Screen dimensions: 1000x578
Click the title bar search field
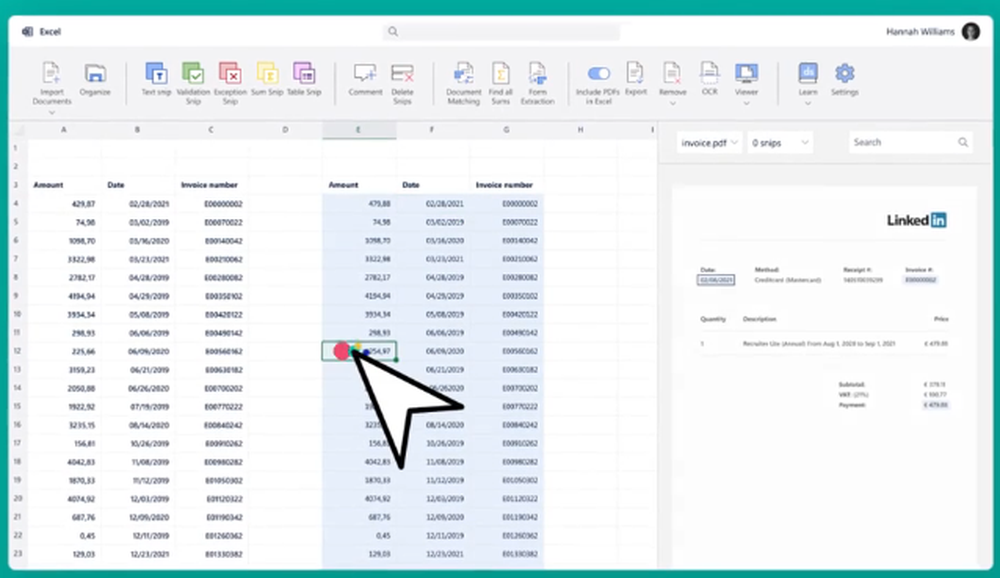[x=501, y=31]
